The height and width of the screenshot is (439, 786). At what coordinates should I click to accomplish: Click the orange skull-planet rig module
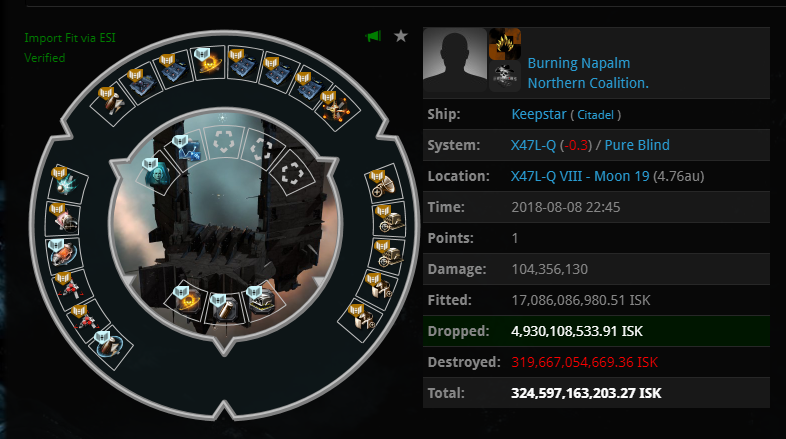click(x=188, y=300)
